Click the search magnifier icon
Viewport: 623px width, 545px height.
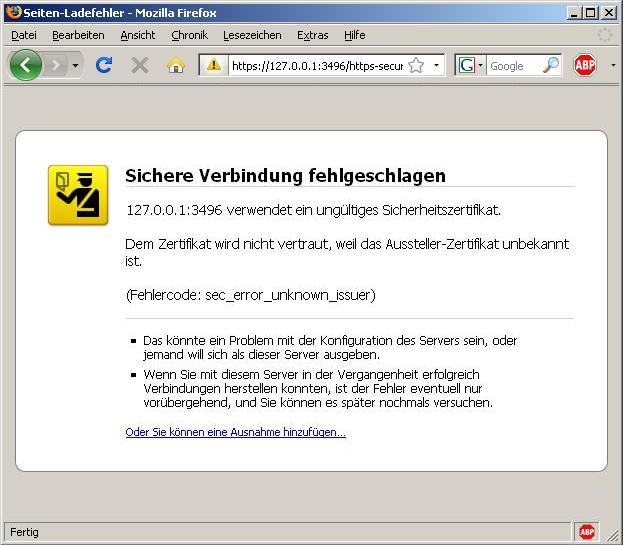point(551,66)
